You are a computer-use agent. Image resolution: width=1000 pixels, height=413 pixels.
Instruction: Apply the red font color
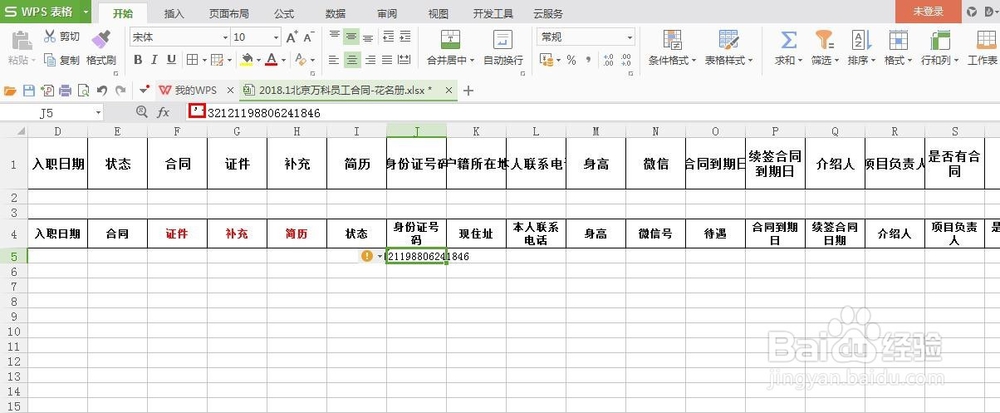[272, 60]
